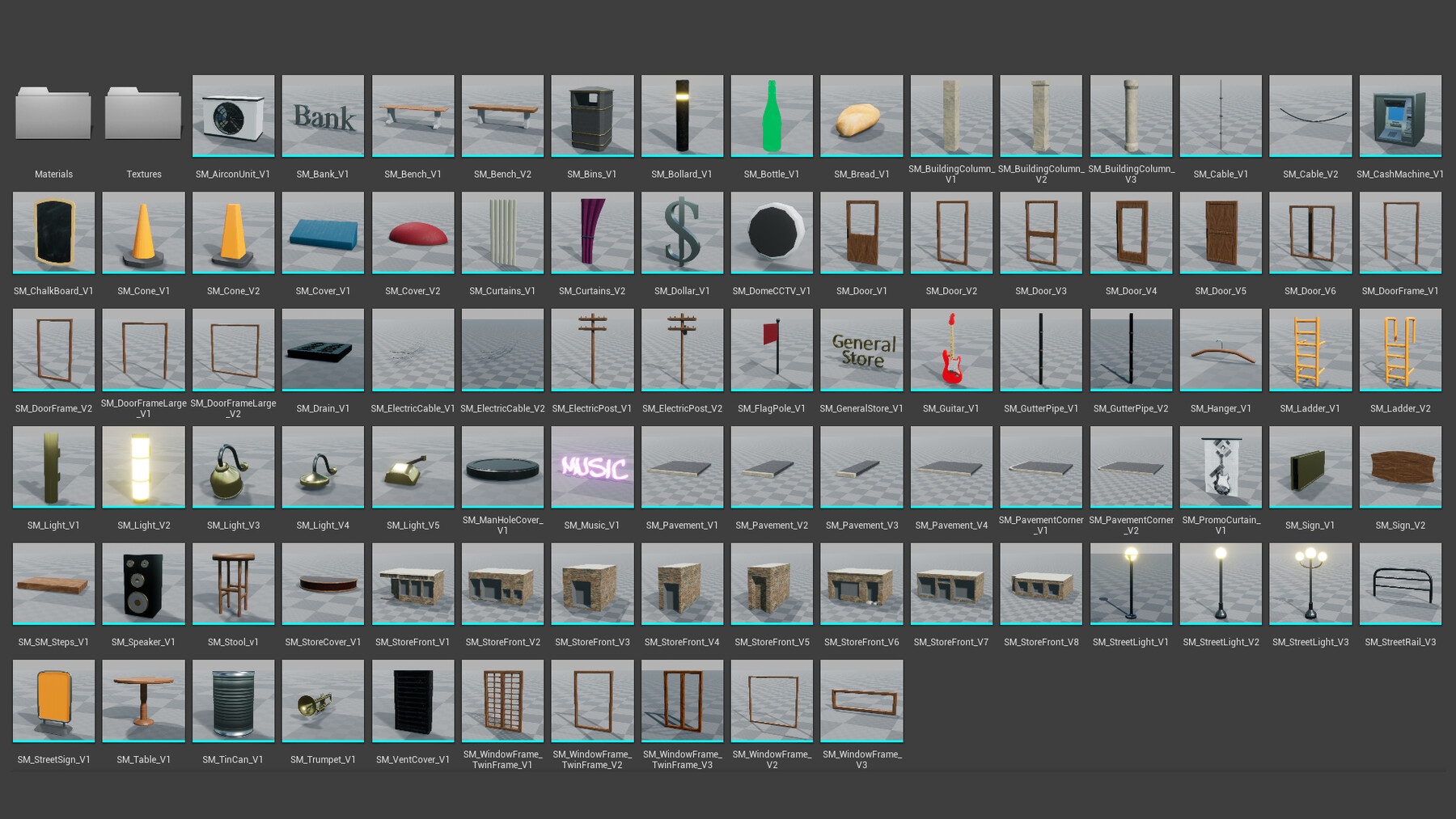Select the SM_ChalkBoard_V1 asset
Viewport: 1456px width, 819px height.
pyautogui.click(x=53, y=233)
